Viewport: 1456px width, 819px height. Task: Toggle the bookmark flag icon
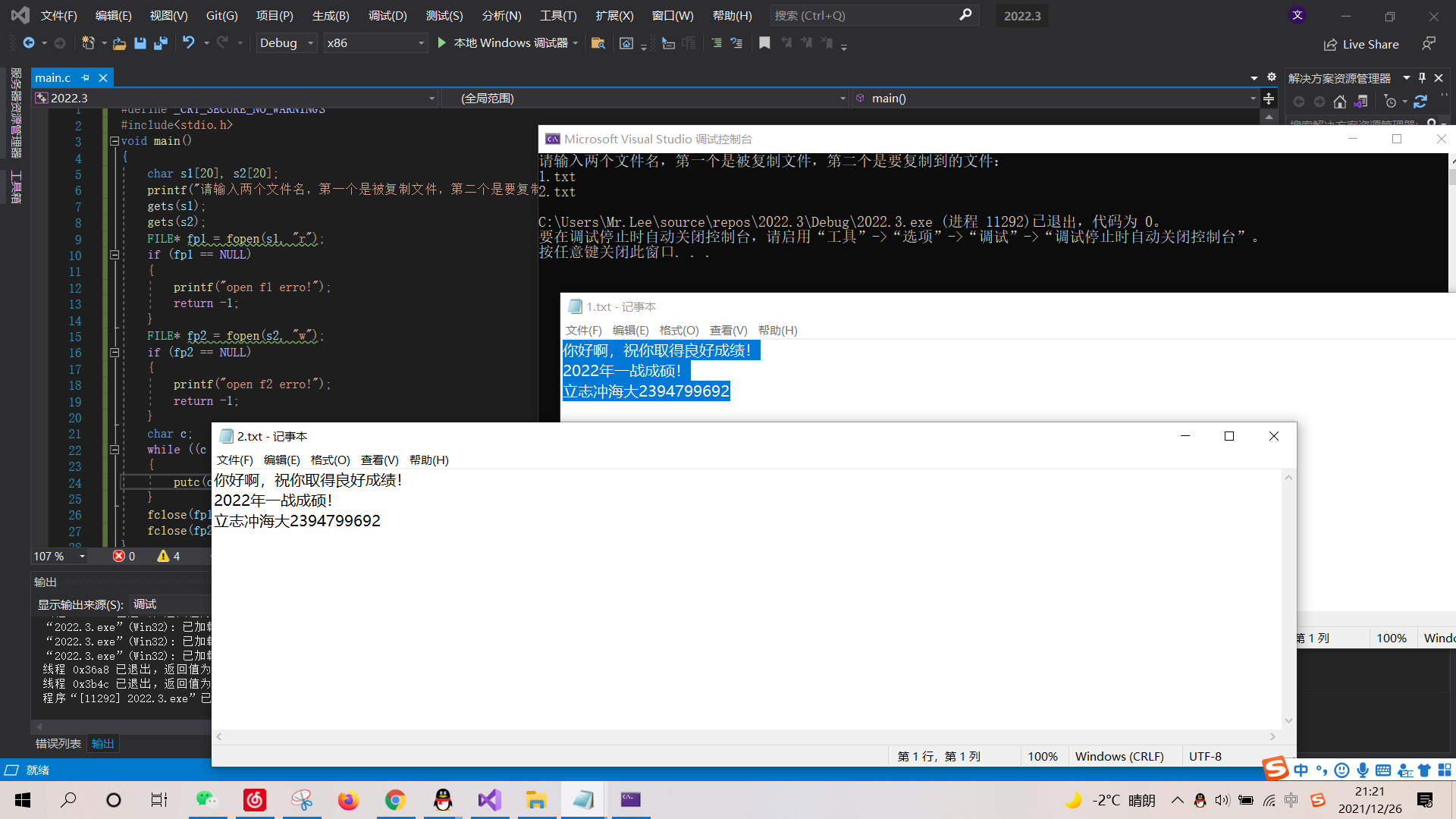tap(764, 43)
